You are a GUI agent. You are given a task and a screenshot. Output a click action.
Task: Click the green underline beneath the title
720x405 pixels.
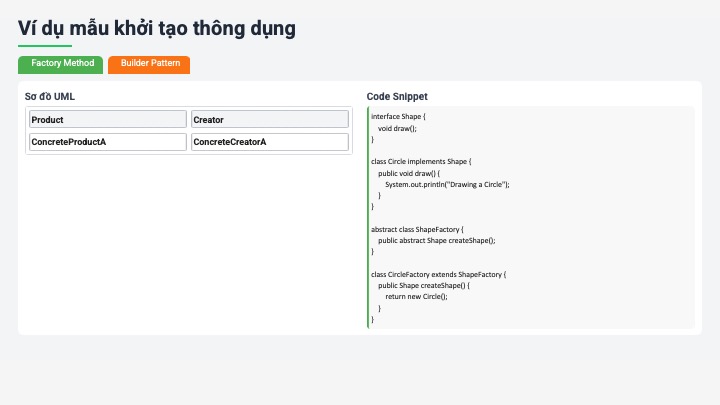45,46
